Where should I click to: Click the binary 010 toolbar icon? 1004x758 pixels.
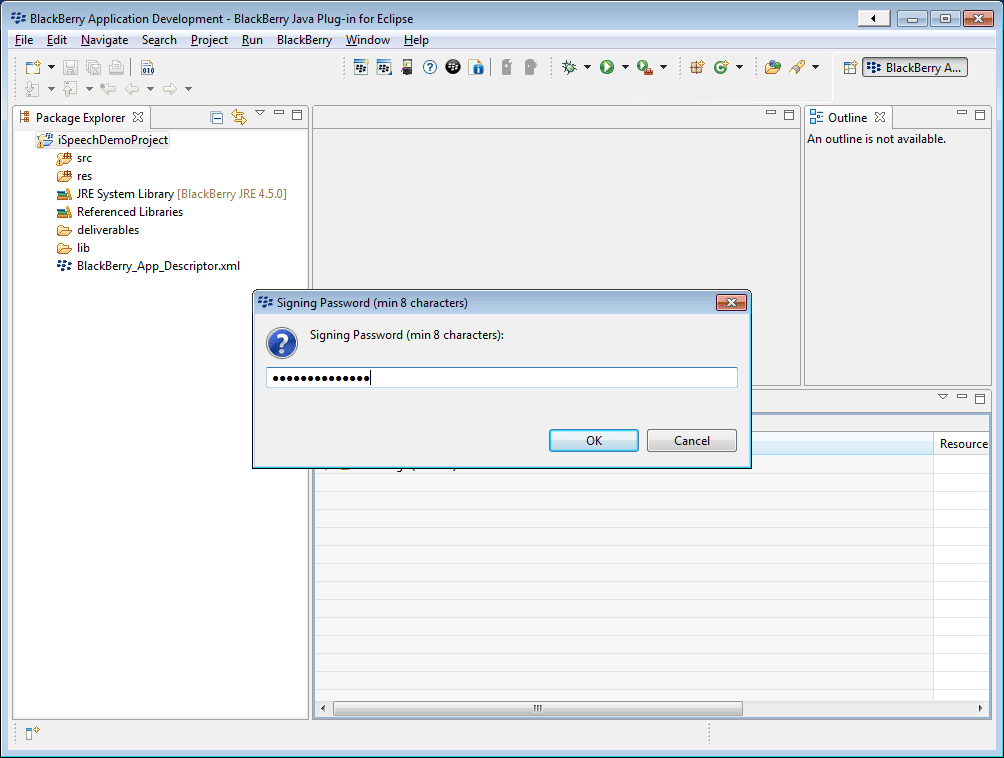pos(147,68)
